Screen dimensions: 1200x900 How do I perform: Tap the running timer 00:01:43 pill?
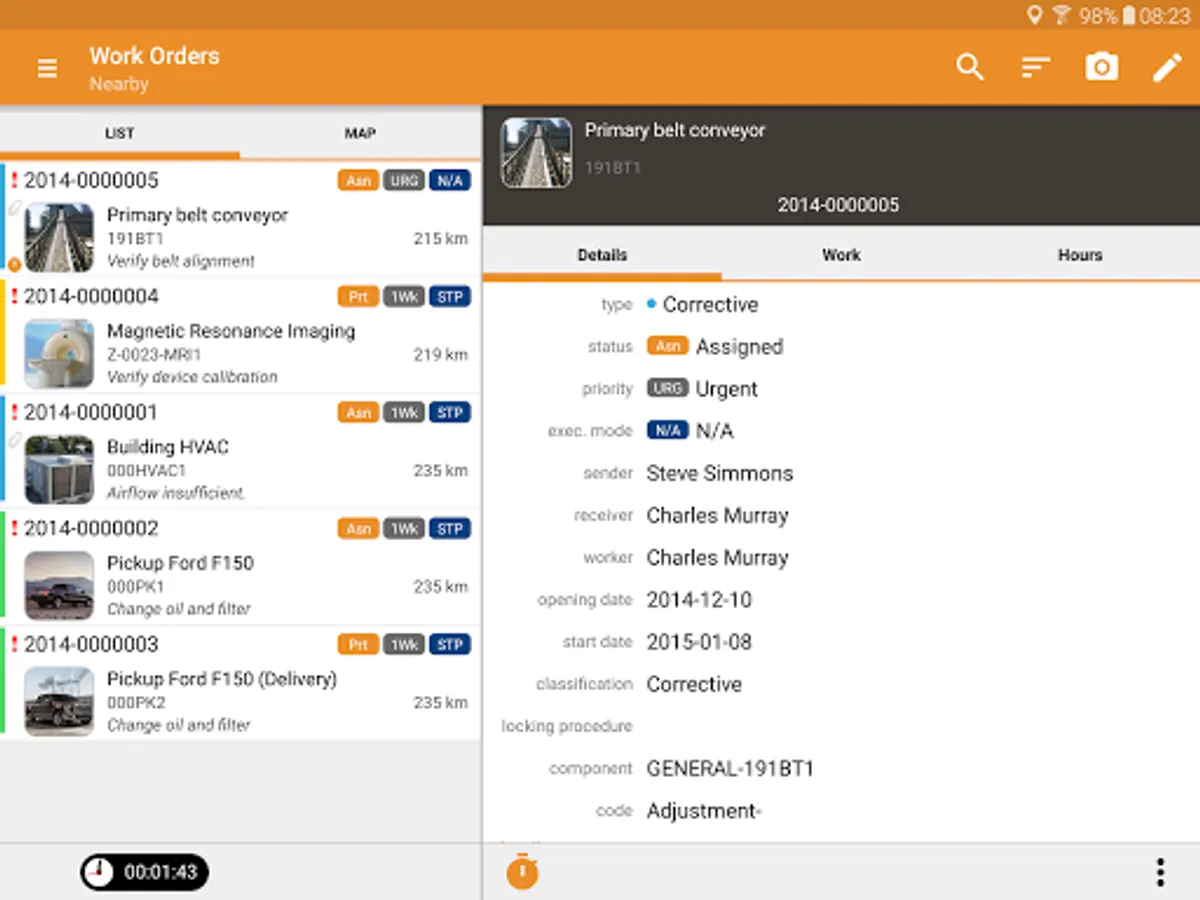pos(145,872)
